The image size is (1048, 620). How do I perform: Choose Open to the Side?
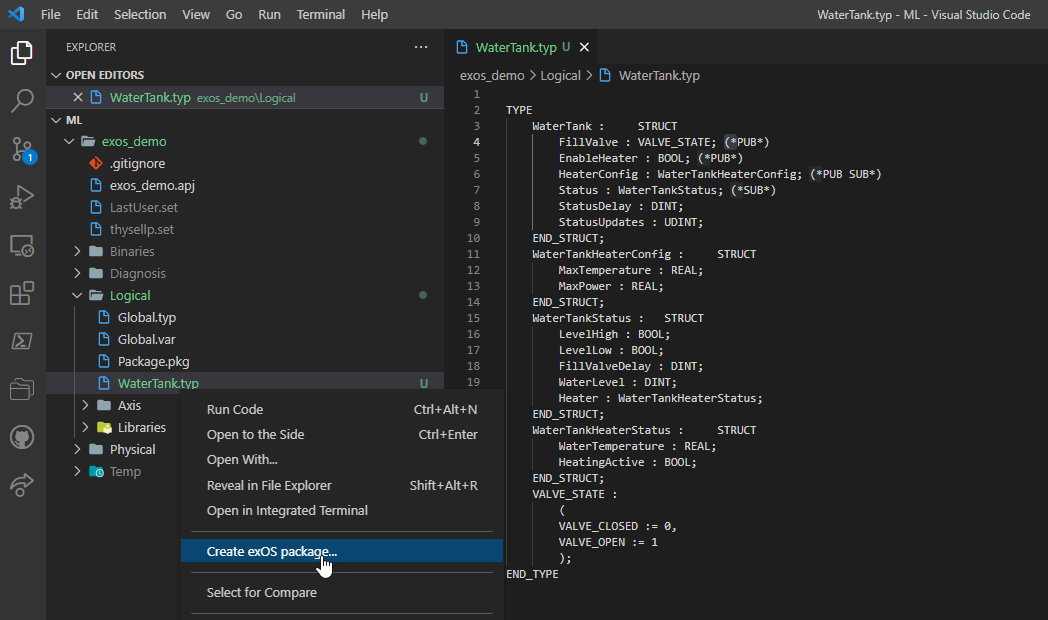tap(342, 435)
